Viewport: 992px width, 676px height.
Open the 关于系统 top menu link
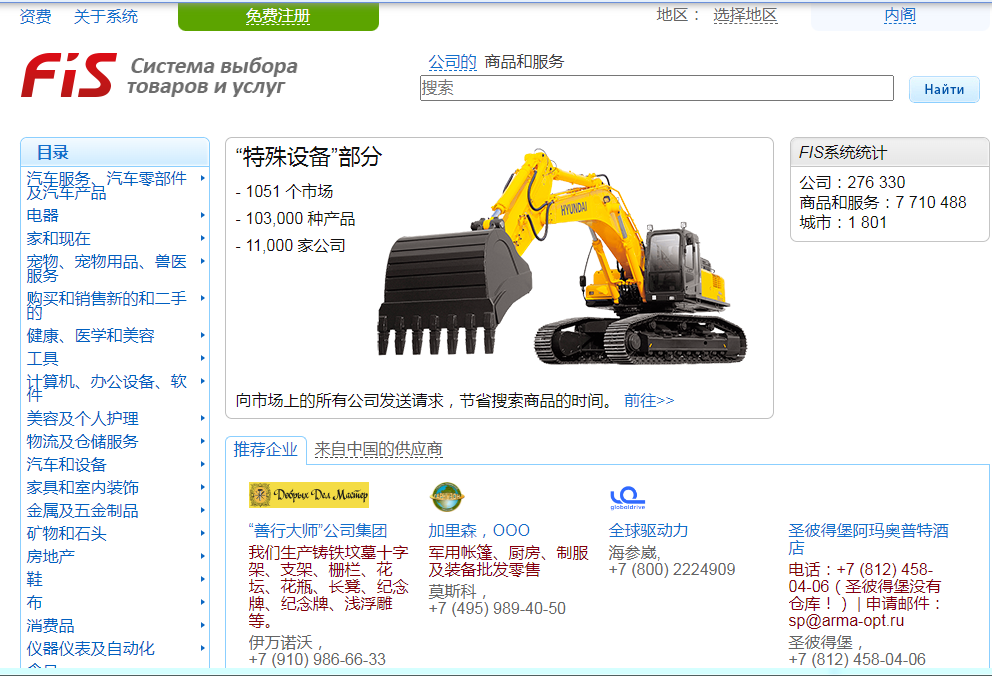tap(106, 16)
